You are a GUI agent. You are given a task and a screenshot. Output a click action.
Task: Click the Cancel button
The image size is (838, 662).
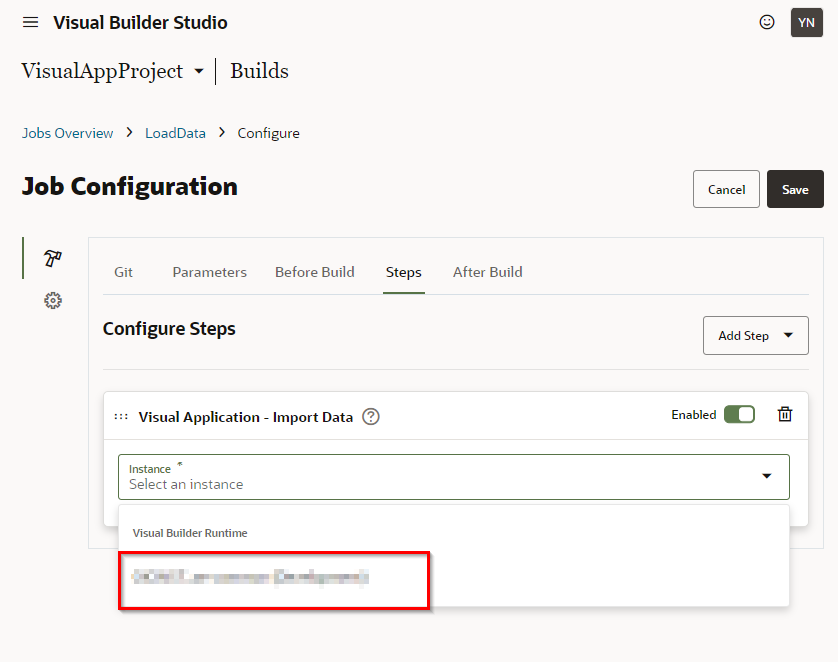pyautogui.click(x=726, y=189)
